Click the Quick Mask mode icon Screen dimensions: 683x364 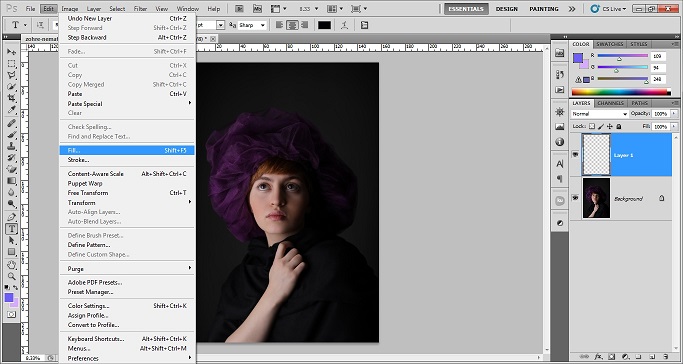click(x=11, y=314)
